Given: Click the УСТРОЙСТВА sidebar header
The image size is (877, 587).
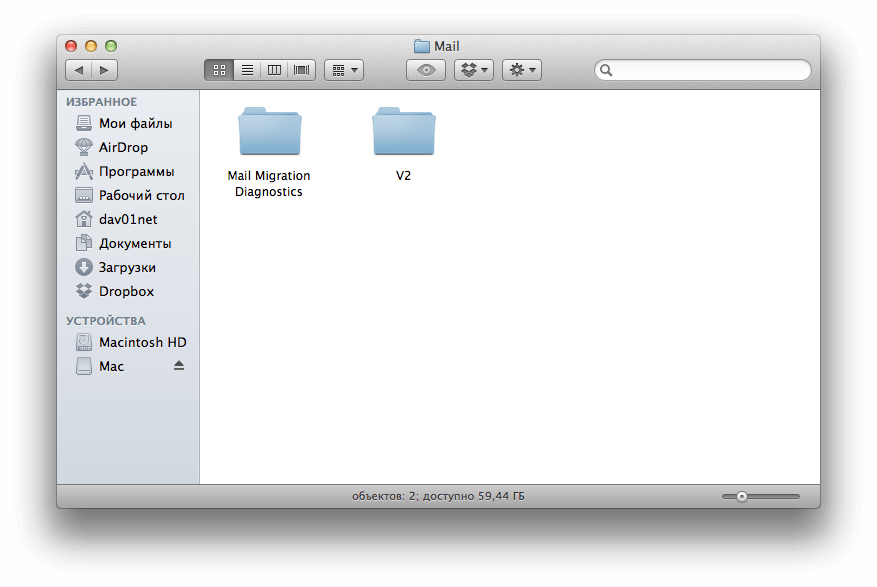Looking at the screenshot, I should pos(106,321).
